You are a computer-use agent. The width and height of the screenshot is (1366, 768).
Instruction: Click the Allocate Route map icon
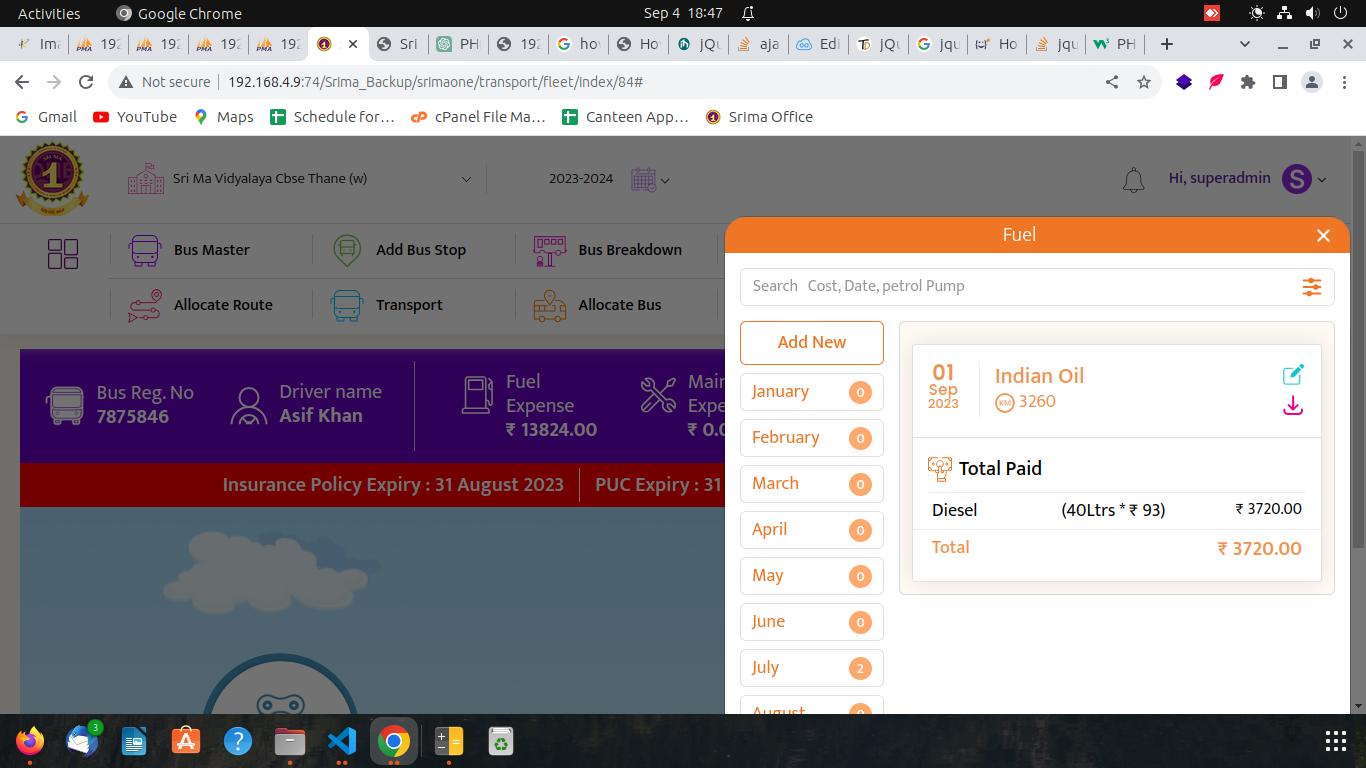[x=144, y=305]
